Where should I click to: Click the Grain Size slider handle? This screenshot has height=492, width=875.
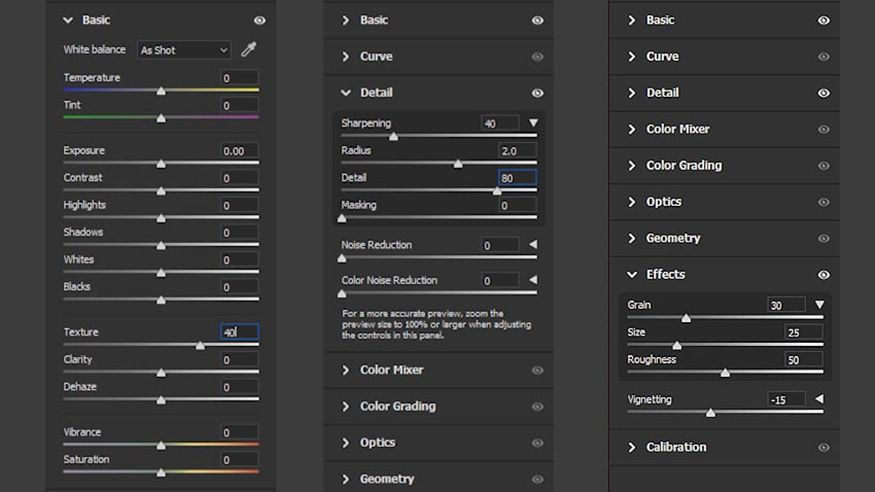click(677, 345)
